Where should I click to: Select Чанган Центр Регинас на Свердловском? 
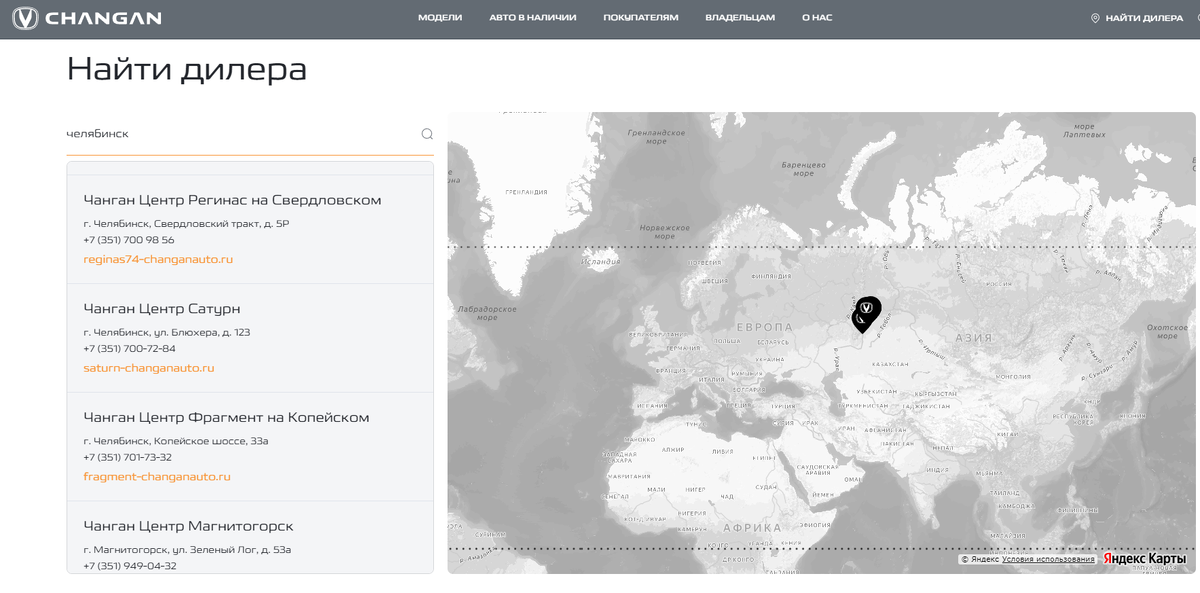point(232,200)
